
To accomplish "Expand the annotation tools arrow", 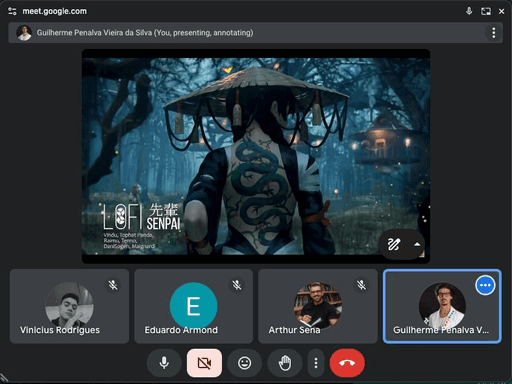I will pos(417,244).
